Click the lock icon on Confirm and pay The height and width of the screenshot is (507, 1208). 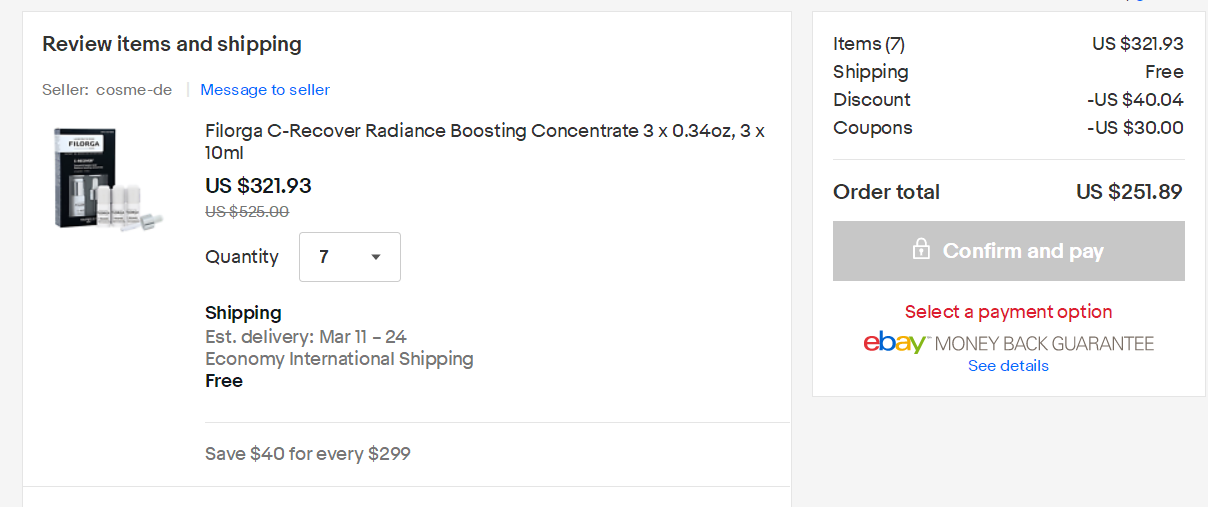(x=921, y=250)
